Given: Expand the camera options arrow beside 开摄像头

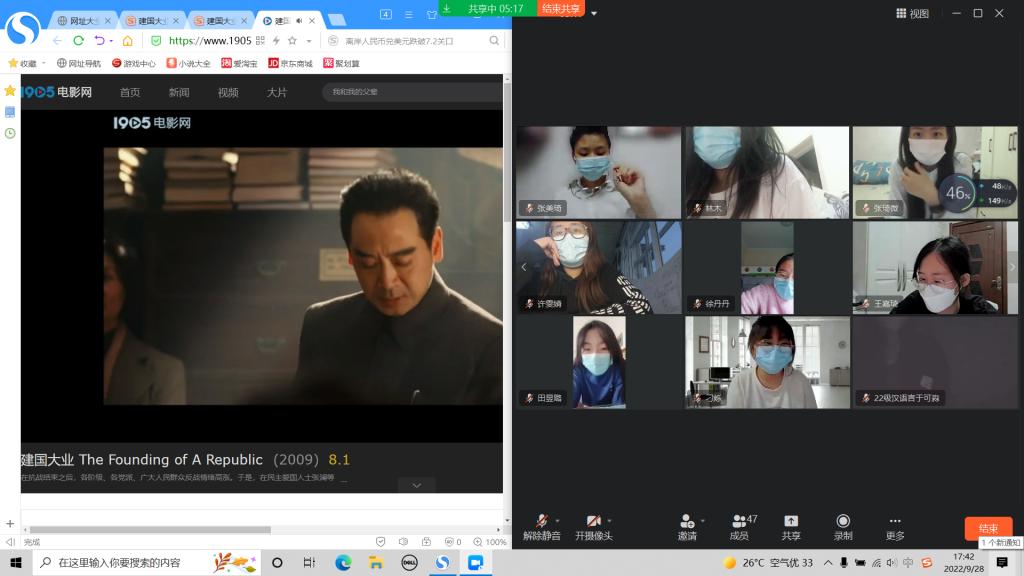Looking at the screenshot, I should point(609,520).
